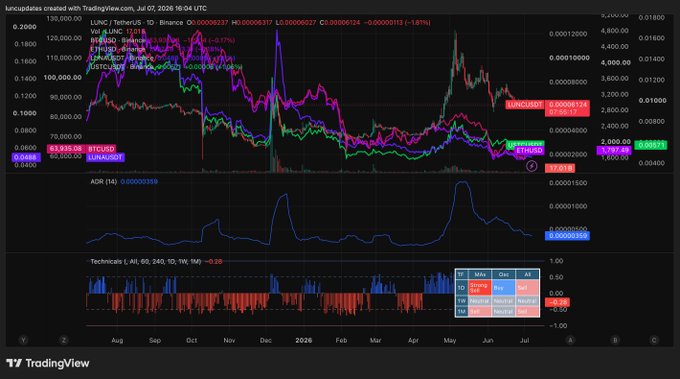Click the ETHUSD series label
The image size is (680, 379).
tap(529, 150)
